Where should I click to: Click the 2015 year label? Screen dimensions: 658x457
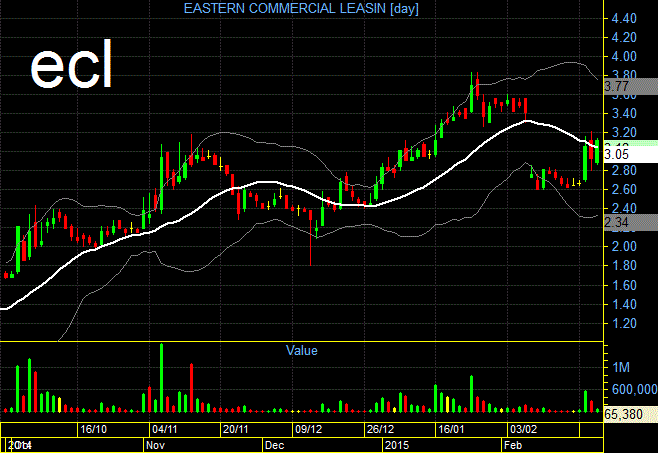point(397,445)
